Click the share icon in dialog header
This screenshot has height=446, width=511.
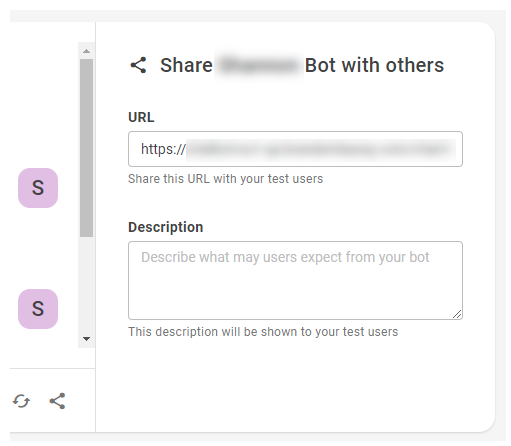click(138, 65)
